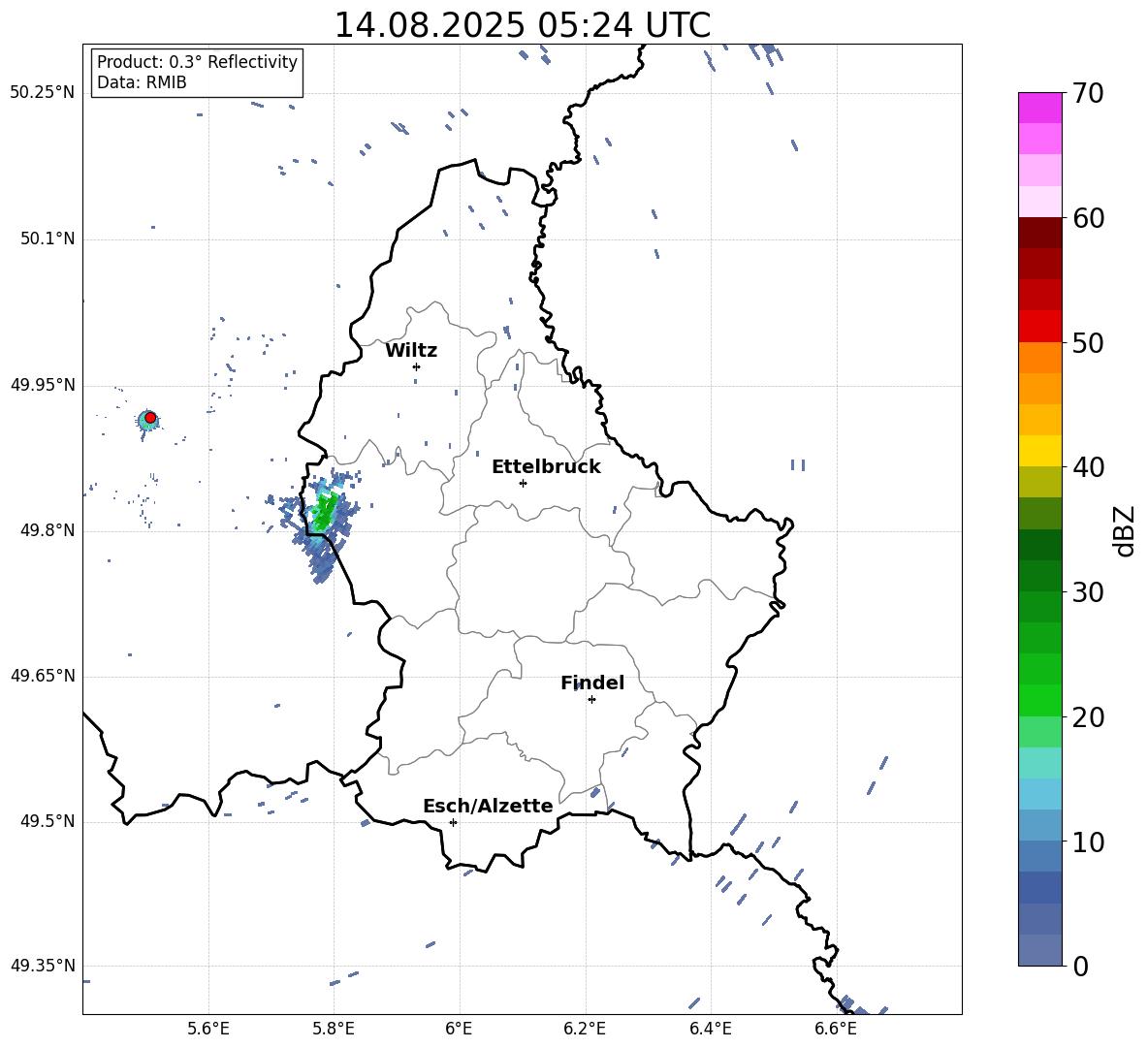Click the Wiltz cross marker

coord(416,366)
